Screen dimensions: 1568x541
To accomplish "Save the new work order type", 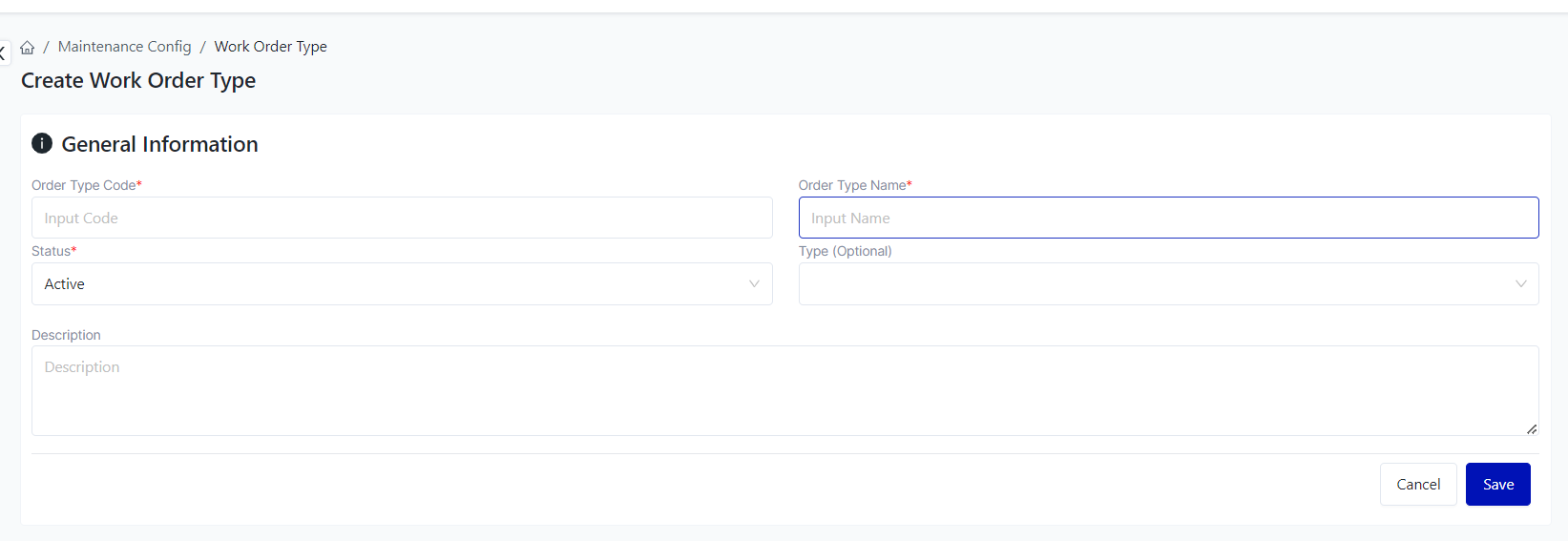I will pos(1497,484).
